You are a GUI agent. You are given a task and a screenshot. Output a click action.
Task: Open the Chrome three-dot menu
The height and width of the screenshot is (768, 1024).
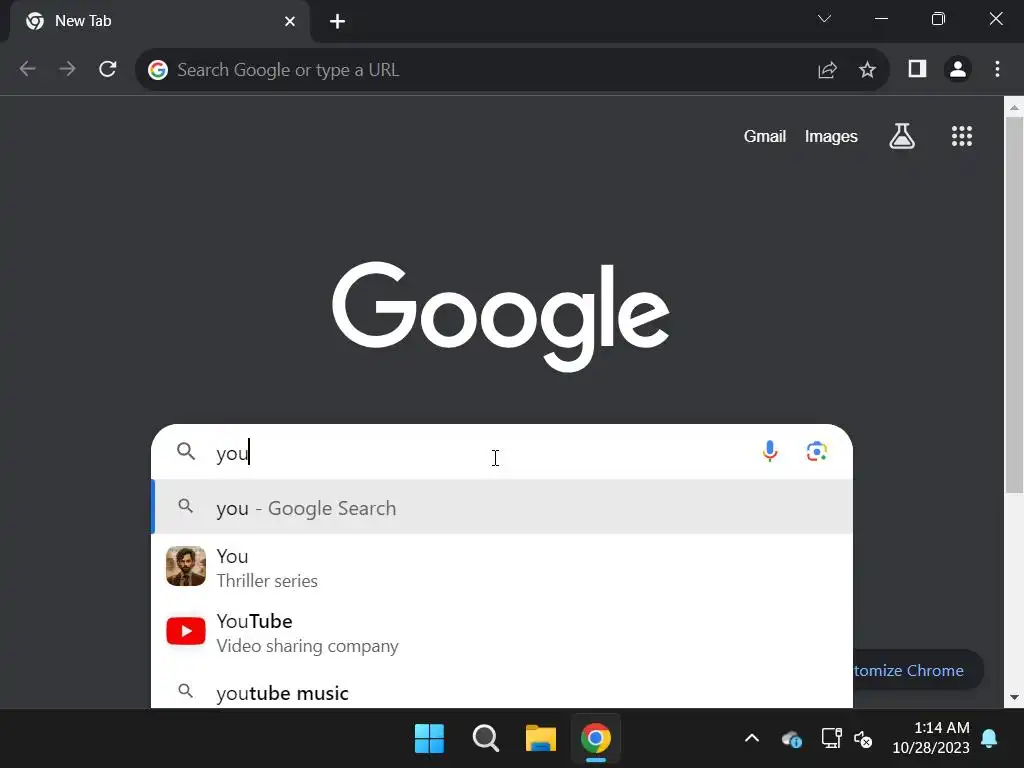tap(997, 69)
